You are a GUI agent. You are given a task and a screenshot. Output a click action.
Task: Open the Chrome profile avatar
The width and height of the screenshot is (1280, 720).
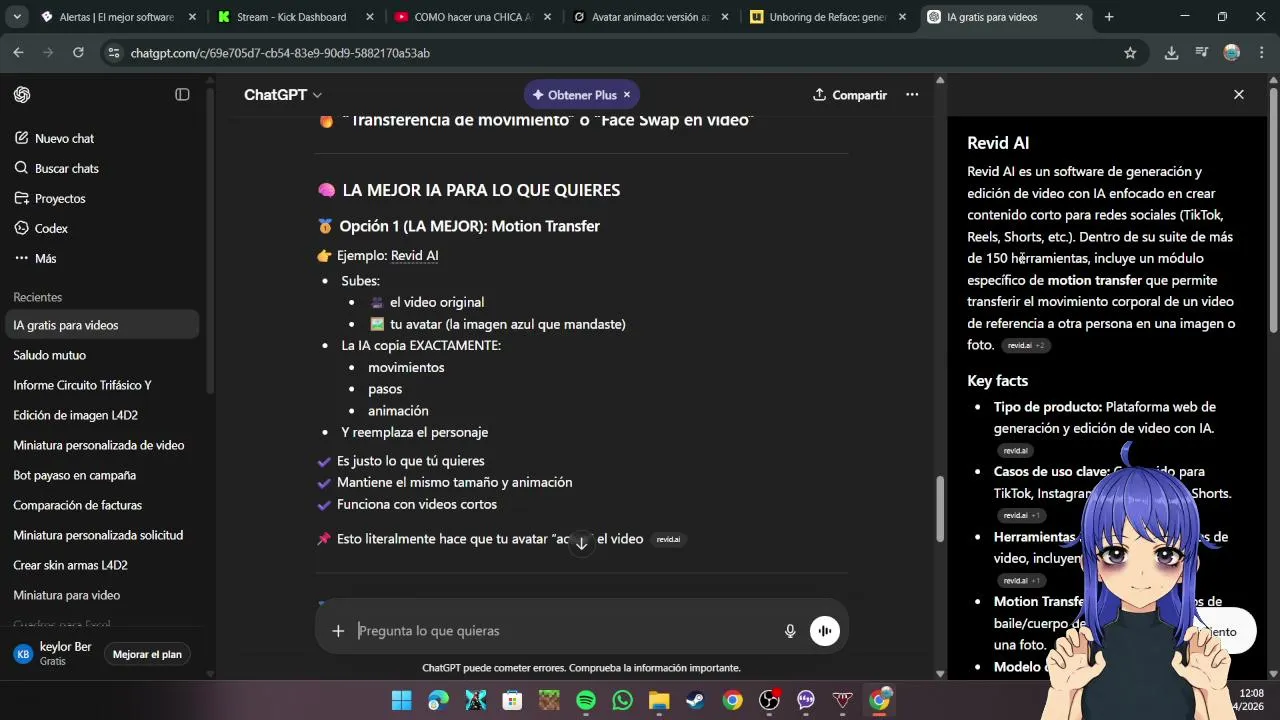coord(1232,53)
